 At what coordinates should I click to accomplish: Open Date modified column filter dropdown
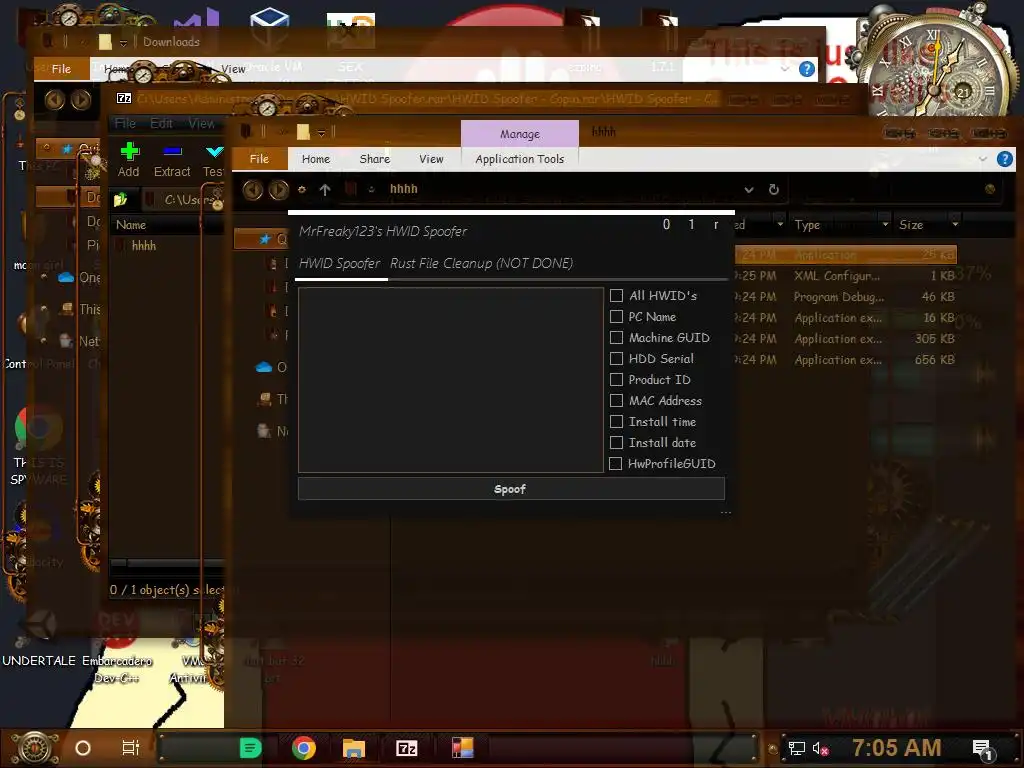click(780, 224)
